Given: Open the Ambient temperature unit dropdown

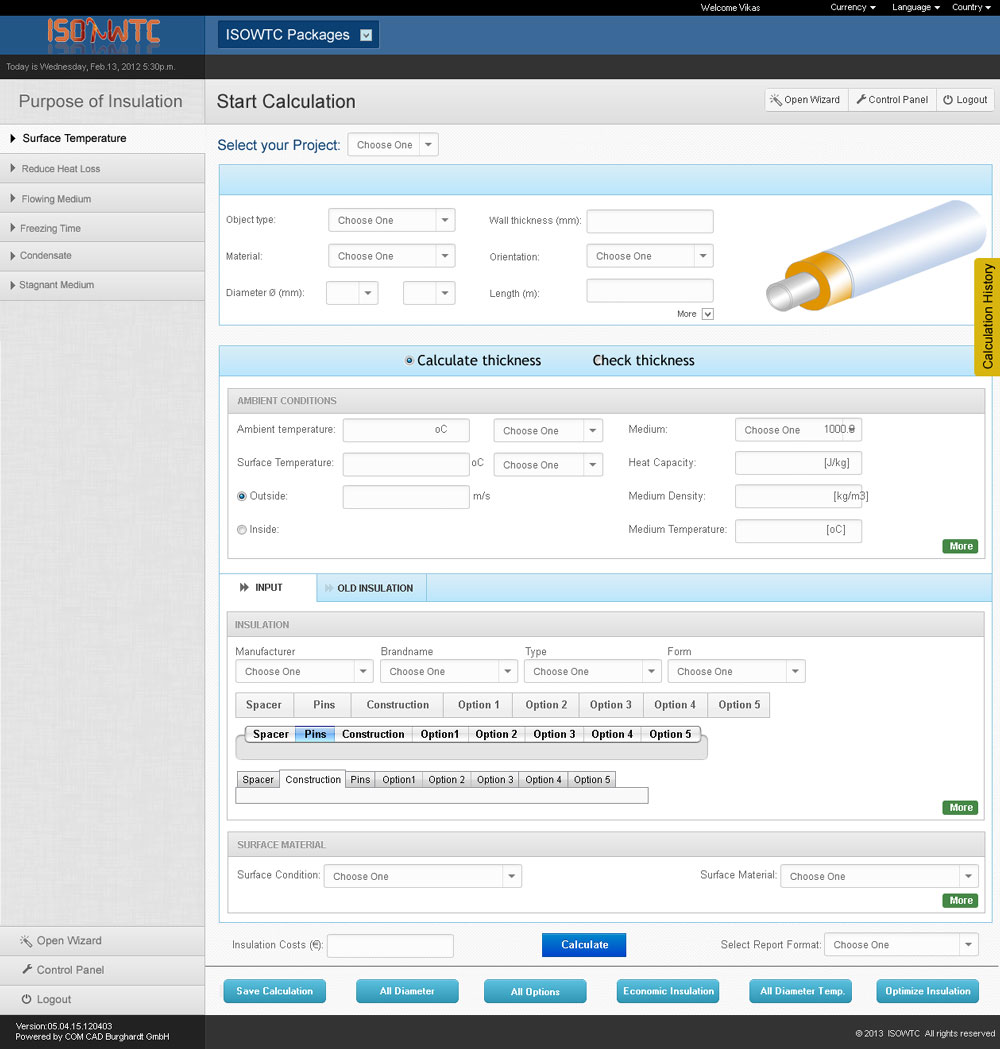Looking at the screenshot, I should click(x=548, y=430).
